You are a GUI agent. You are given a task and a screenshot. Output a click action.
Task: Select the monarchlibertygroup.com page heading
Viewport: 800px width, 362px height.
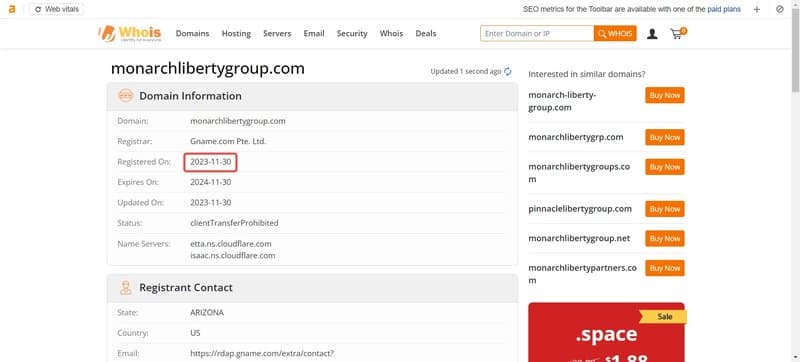pos(208,69)
